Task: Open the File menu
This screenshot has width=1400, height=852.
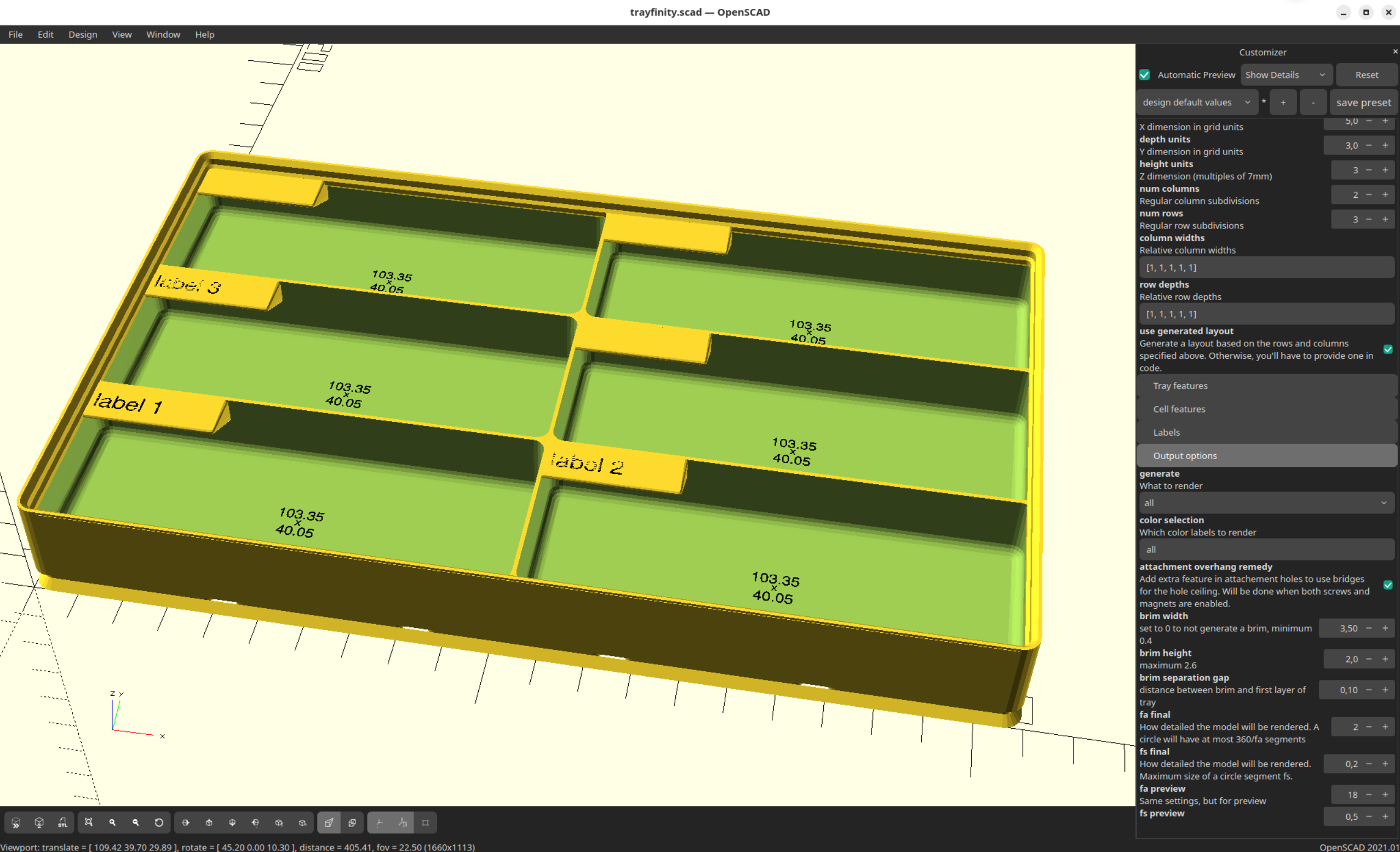Action: (15, 35)
